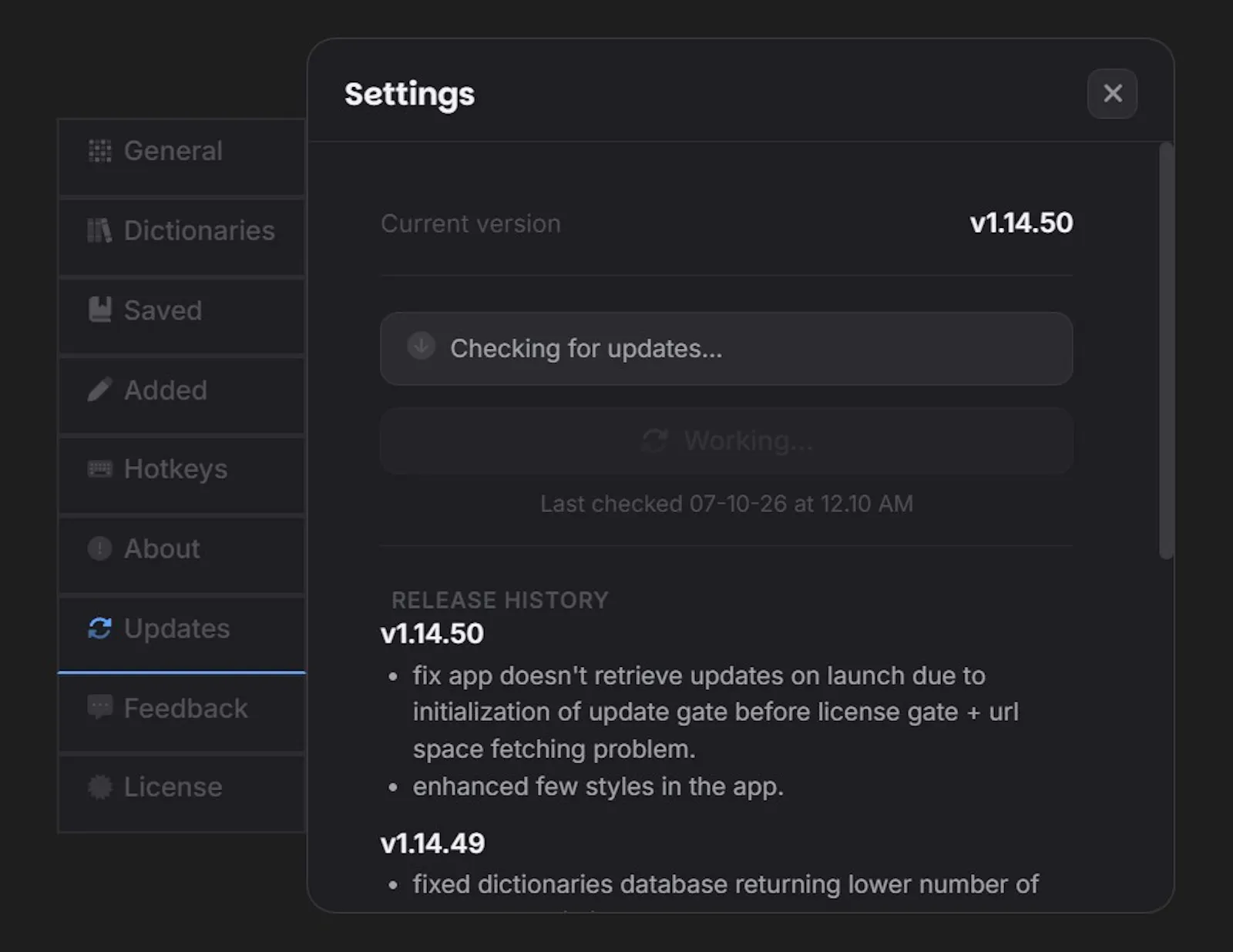The height and width of the screenshot is (952, 1233).
Task: Click the License badge icon
Action: [x=99, y=787]
